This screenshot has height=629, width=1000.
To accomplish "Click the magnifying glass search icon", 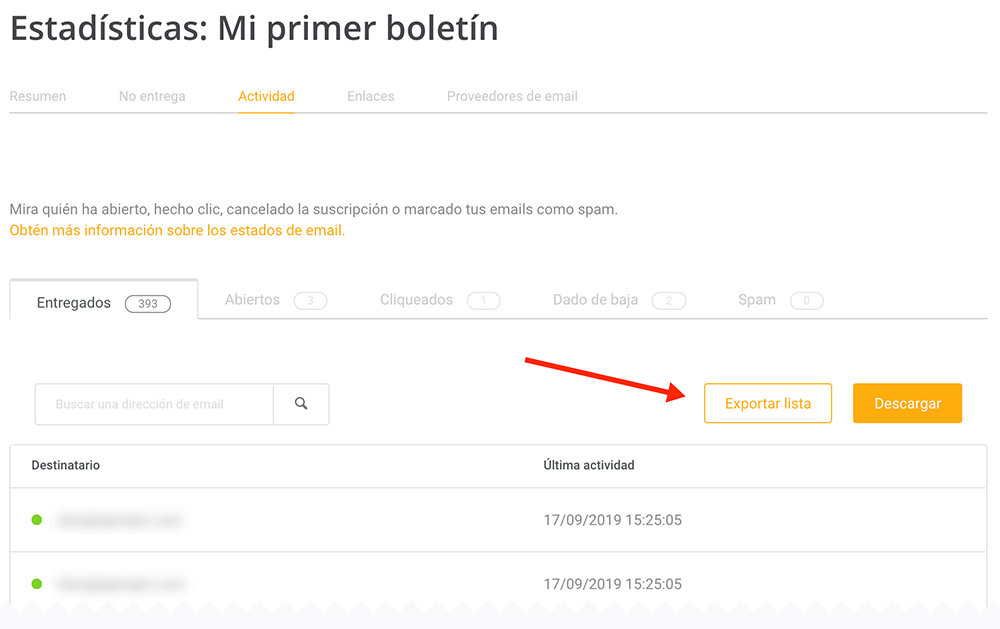I will click(301, 404).
